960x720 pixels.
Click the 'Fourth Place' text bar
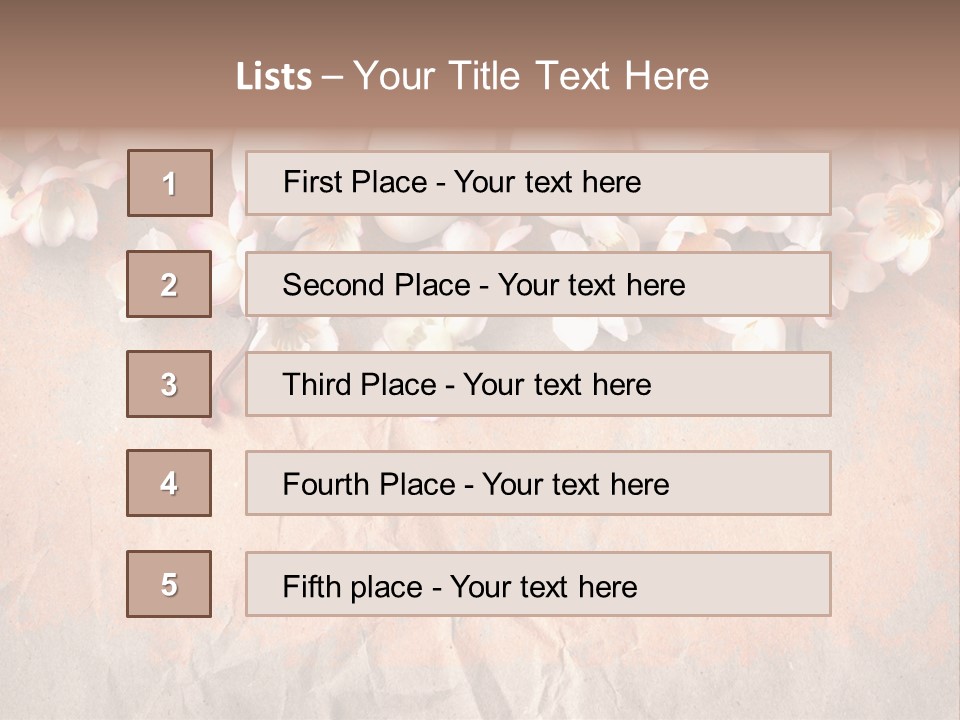click(x=538, y=484)
